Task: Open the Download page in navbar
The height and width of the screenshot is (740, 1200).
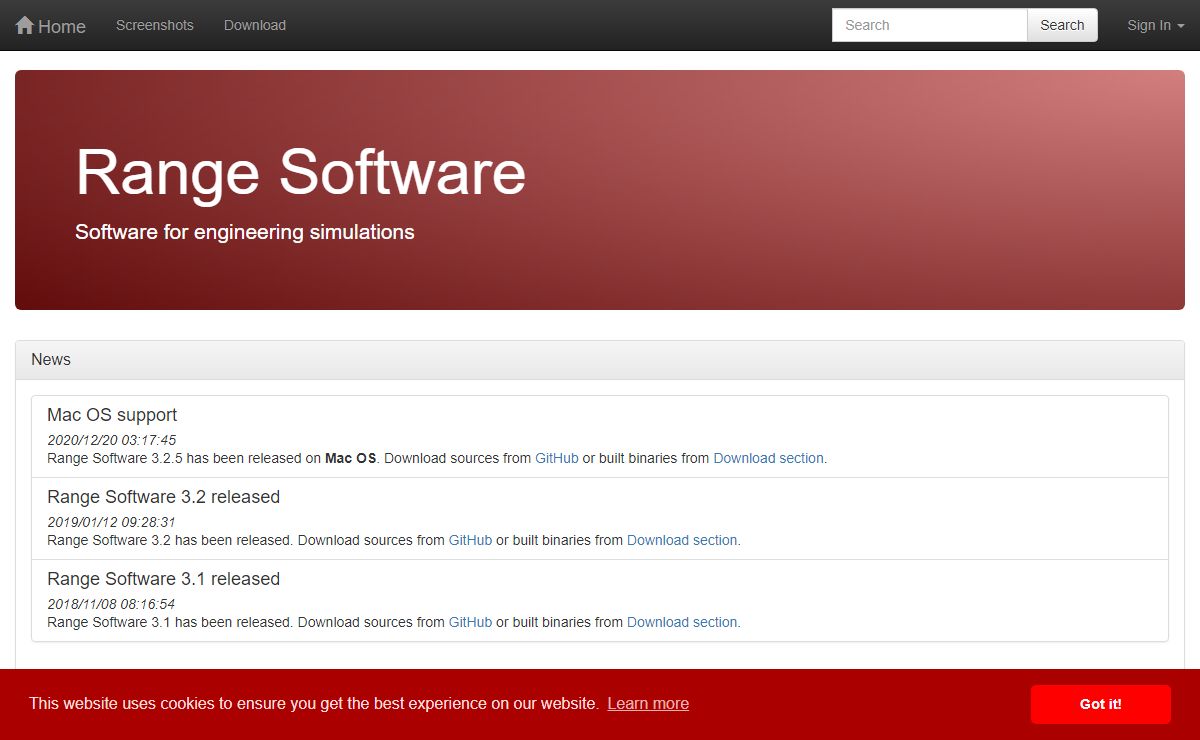Action: pos(255,25)
